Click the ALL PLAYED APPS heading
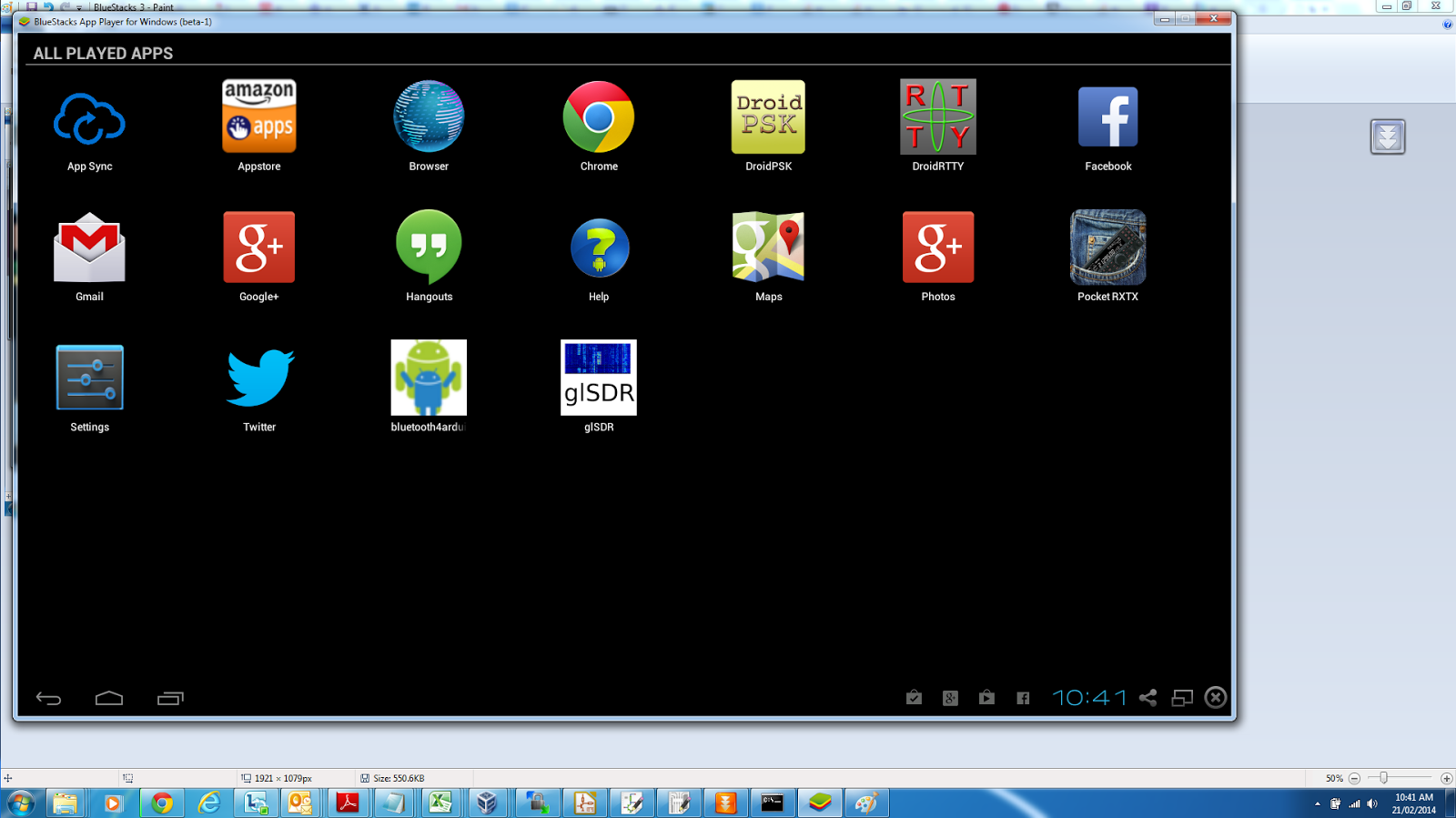This screenshot has height=818, width=1456. click(x=103, y=53)
